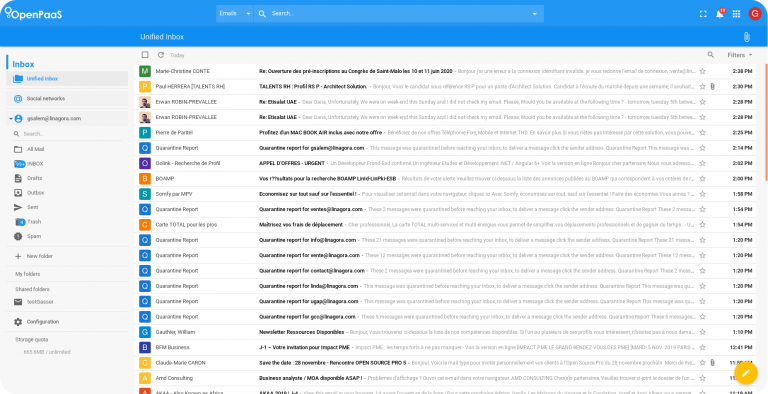Compose new email with pencil button
768x394 pixels.
click(746, 373)
